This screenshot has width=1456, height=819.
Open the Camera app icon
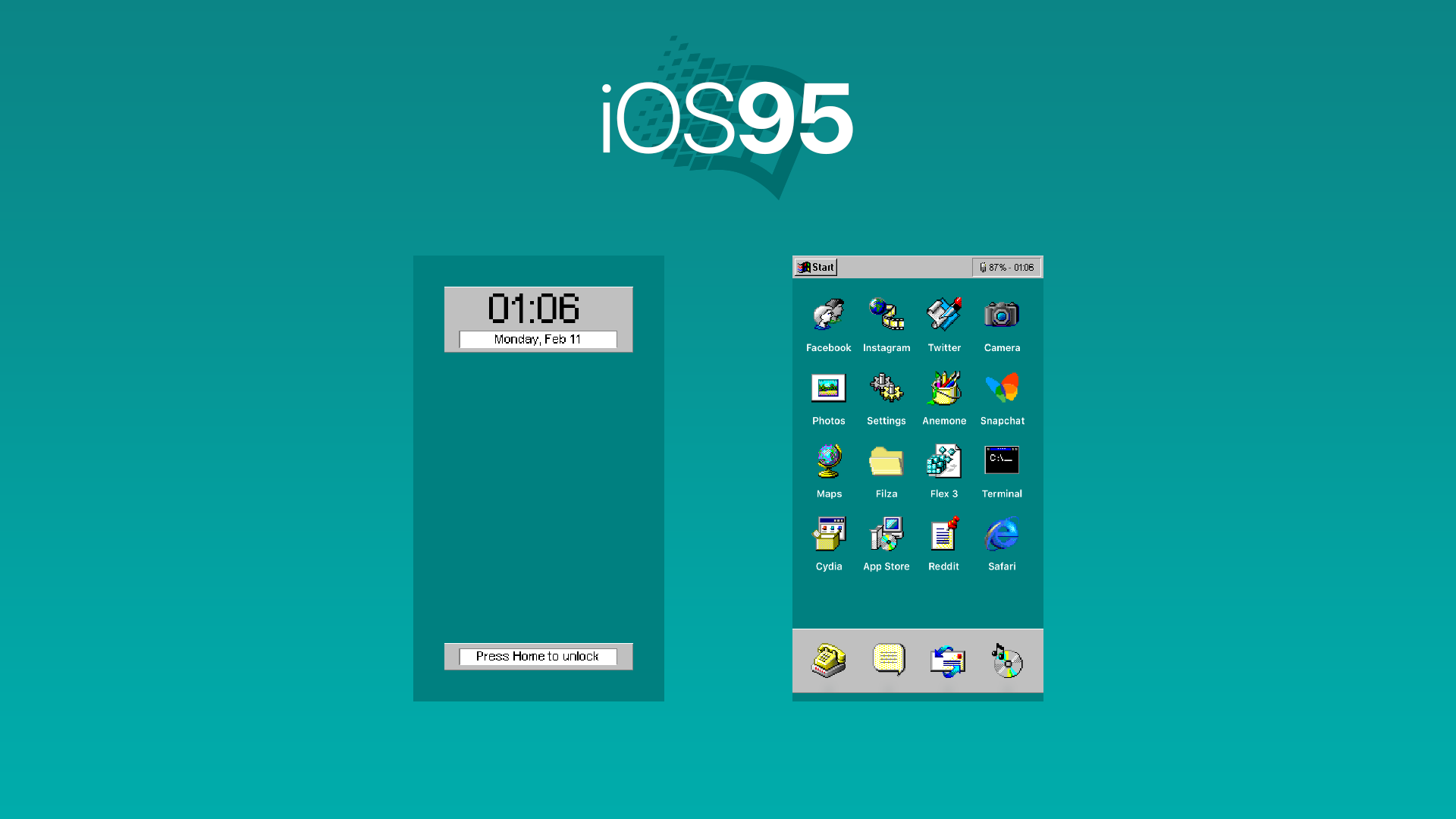pos(1002,315)
